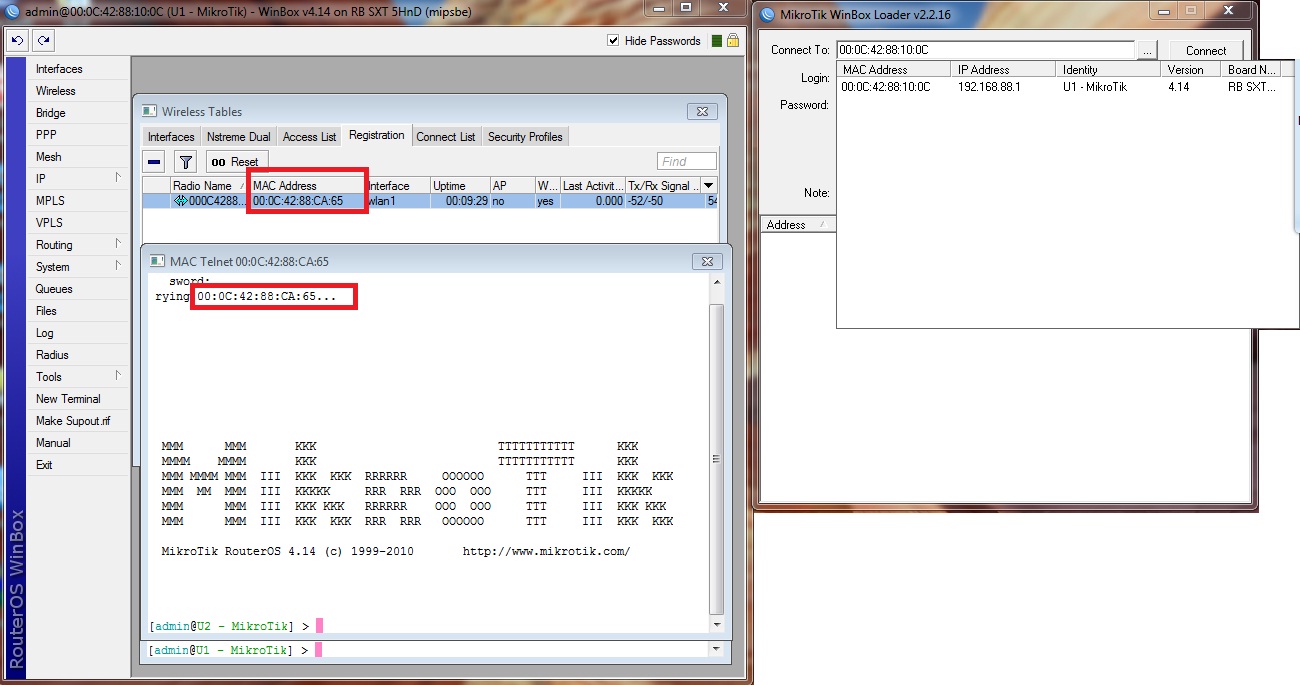This screenshot has height=685, width=1300.
Task: Click the Redo arrow in WinBox toolbar
Action: point(42,41)
